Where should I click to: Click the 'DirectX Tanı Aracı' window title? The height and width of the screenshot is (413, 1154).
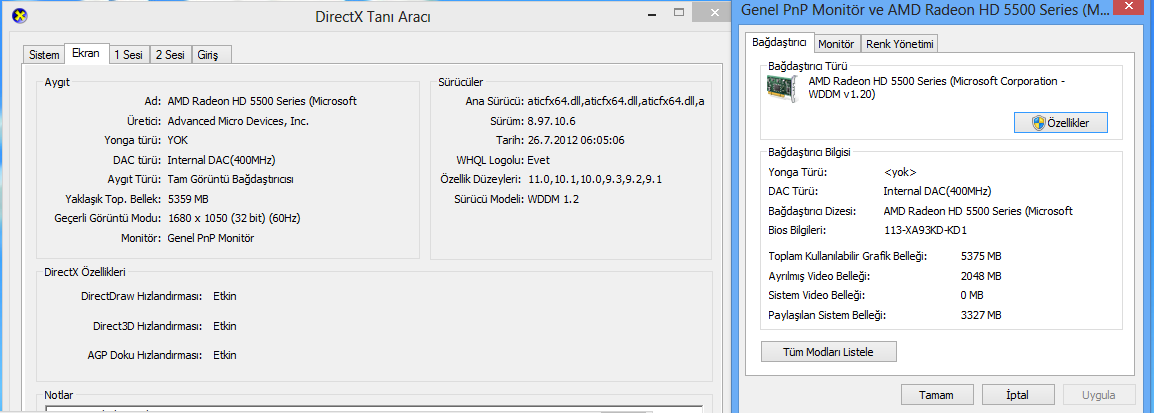coord(372,17)
